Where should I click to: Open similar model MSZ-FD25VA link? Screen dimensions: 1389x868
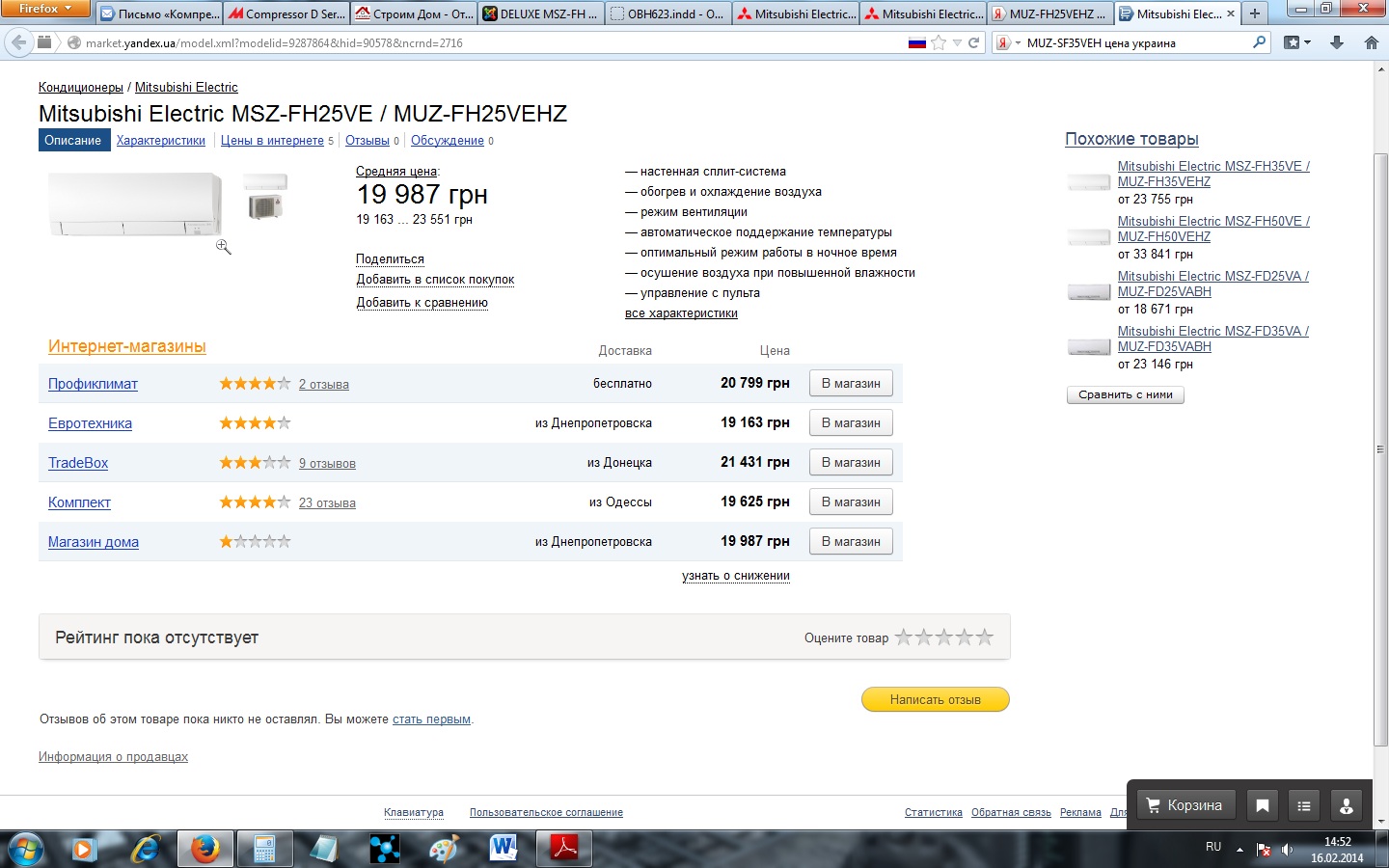click(x=1212, y=284)
